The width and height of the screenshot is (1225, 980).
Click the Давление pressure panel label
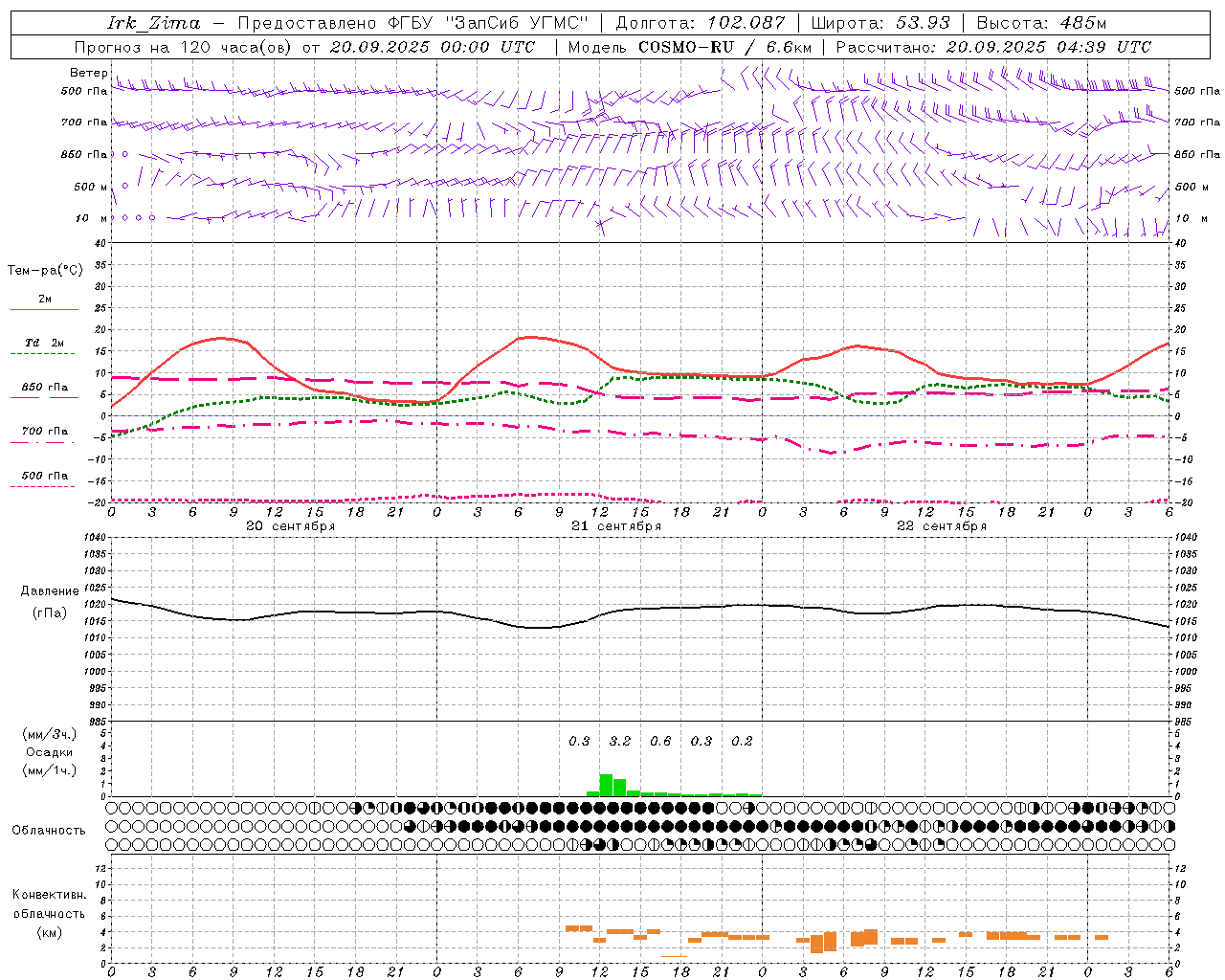tap(50, 591)
